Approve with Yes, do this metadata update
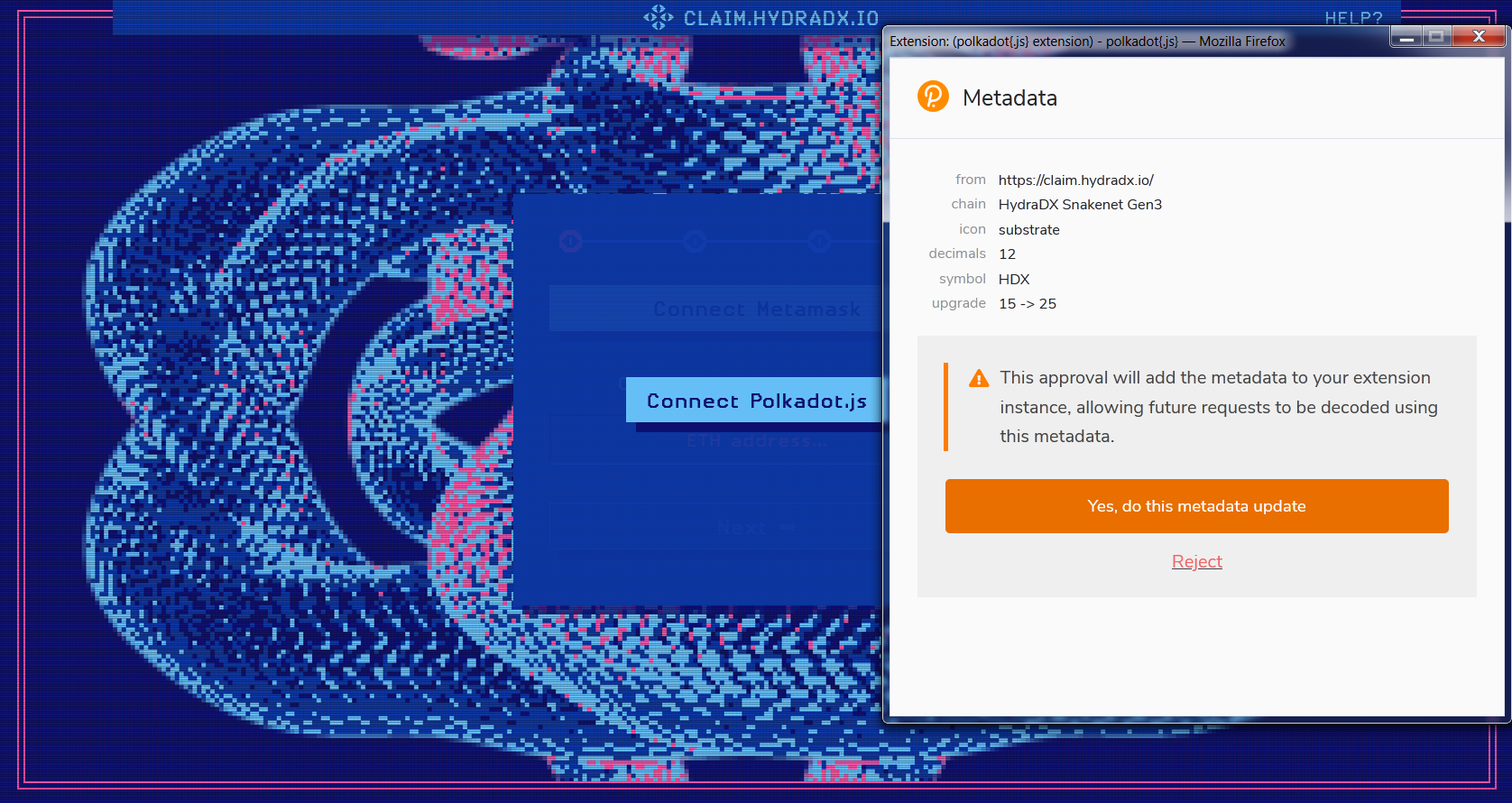The image size is (1512, 803). click(x=1196, y=506)
